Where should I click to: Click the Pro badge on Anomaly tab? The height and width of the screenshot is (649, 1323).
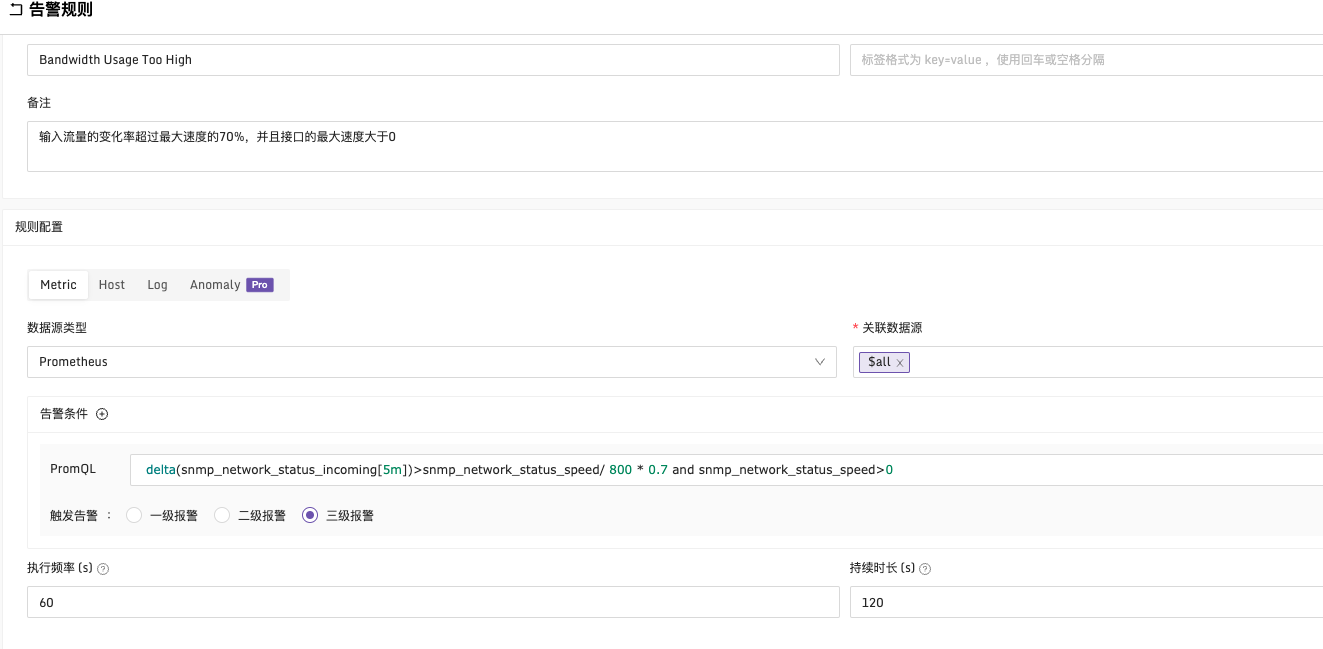click(258, 284)
